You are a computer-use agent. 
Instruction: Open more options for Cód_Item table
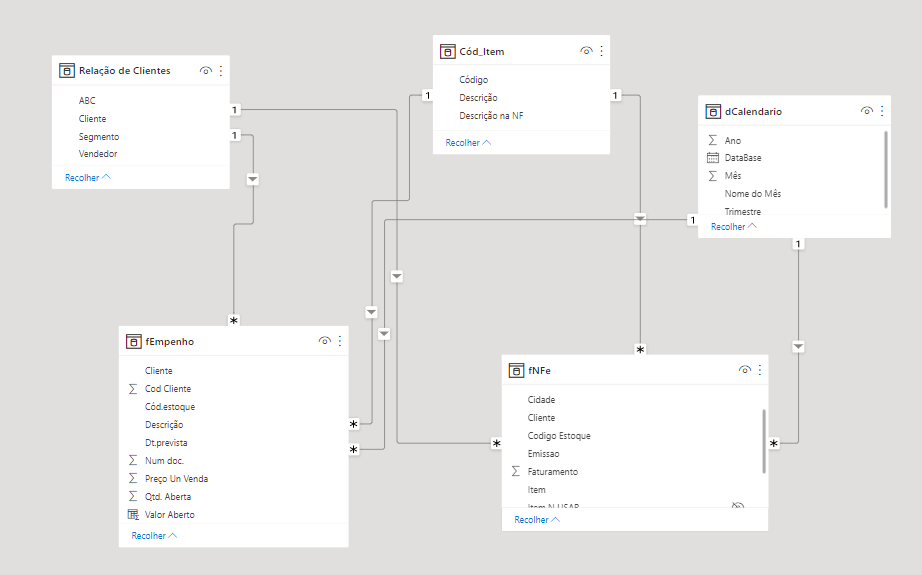(602, 51)
